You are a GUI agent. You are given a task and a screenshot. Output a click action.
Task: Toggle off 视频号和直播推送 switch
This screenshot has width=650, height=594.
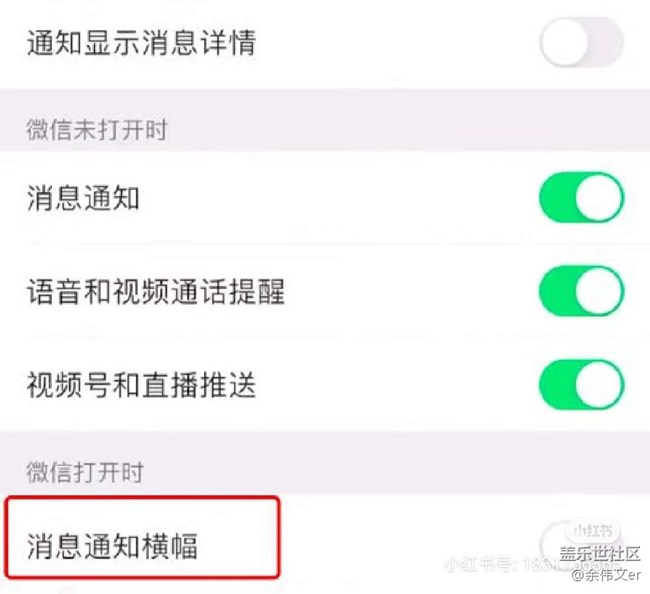tap(582, 385)
